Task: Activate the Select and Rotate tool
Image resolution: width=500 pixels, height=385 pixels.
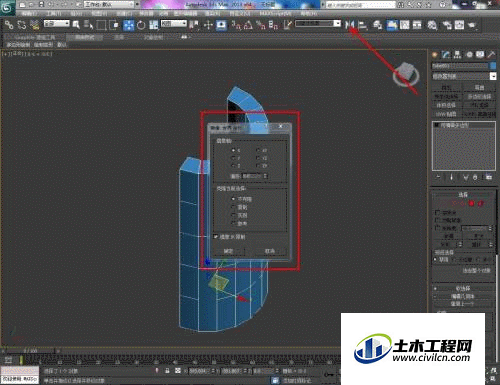Action: (141, 25)
